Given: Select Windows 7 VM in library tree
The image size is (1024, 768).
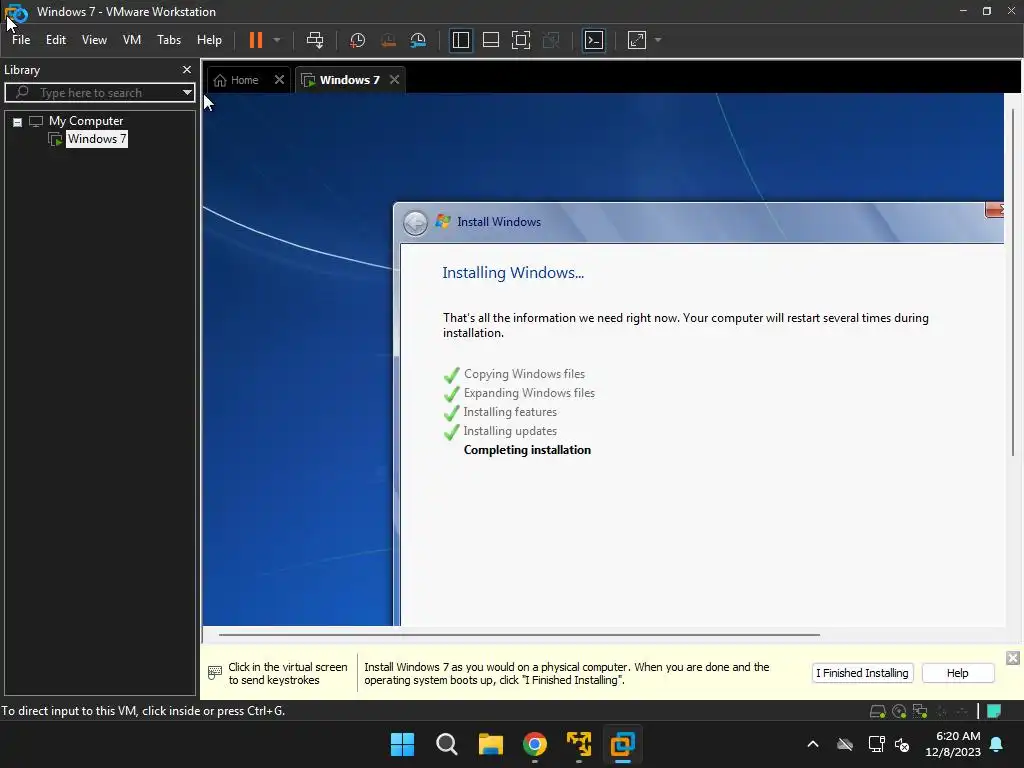Looking at the screenshot, I should coord(97,138).
